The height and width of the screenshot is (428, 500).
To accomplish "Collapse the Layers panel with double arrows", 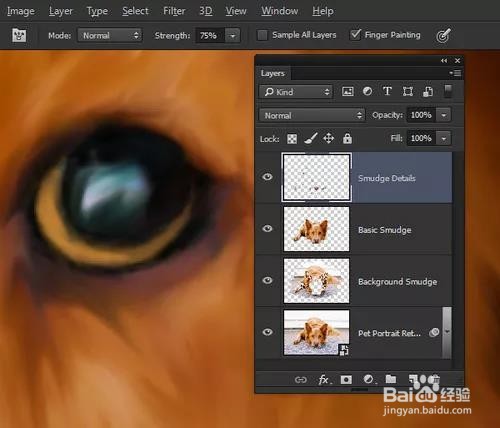I will (x=444, y=61).
